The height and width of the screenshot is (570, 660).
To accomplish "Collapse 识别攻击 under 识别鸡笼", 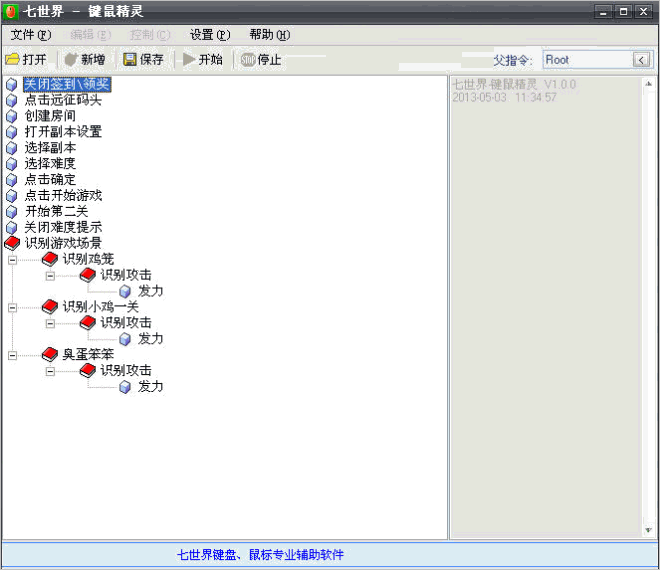I will point(50,276).
